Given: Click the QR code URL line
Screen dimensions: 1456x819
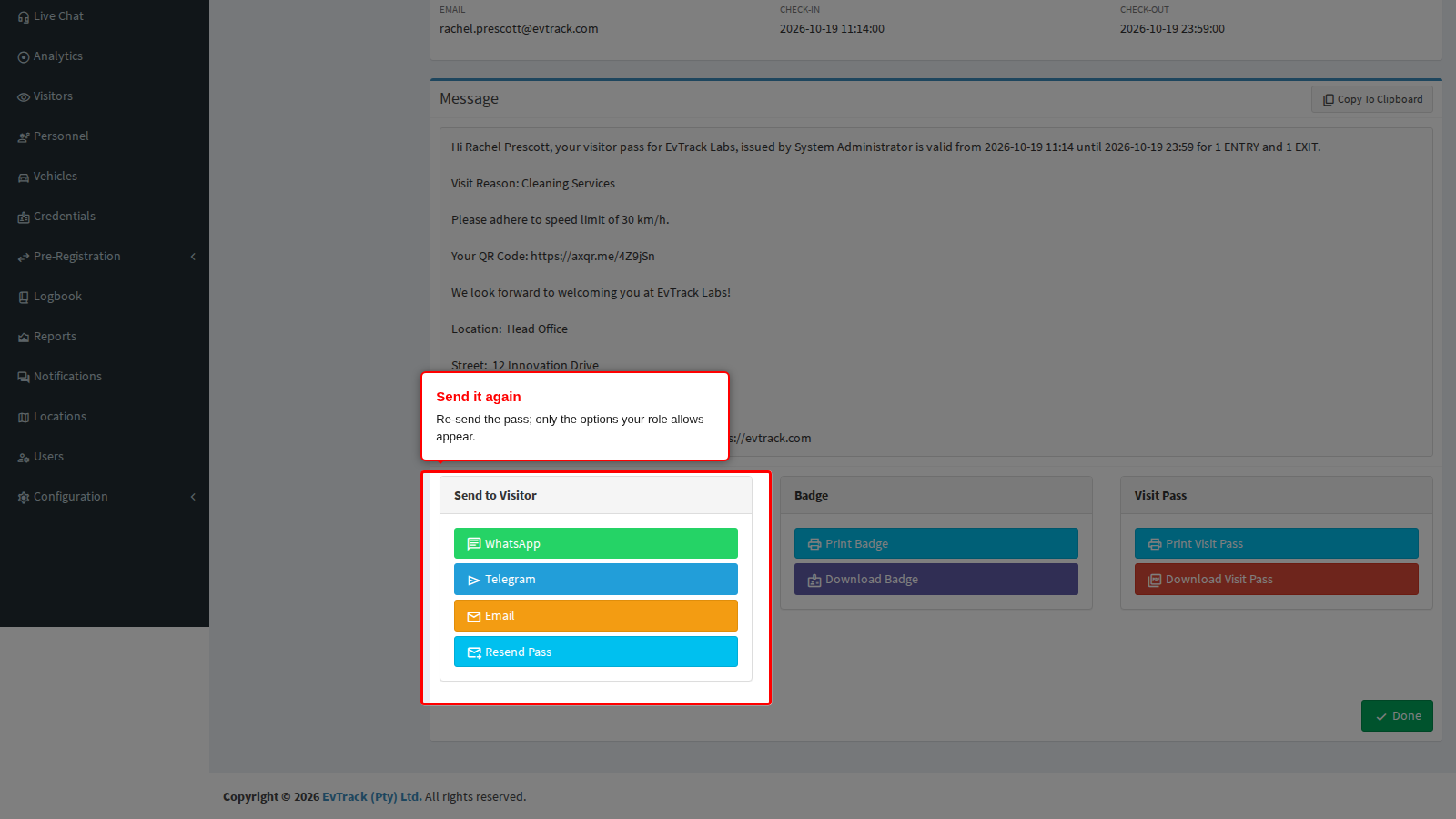Looking at the screenshot, I should [553, 257].
